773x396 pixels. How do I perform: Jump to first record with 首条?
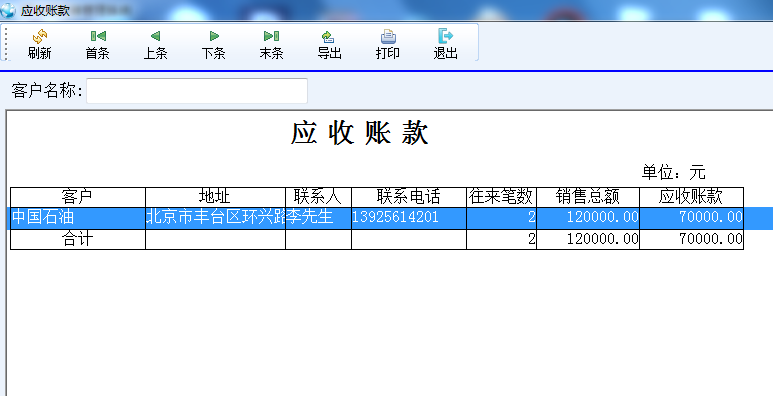click(98, 36)
